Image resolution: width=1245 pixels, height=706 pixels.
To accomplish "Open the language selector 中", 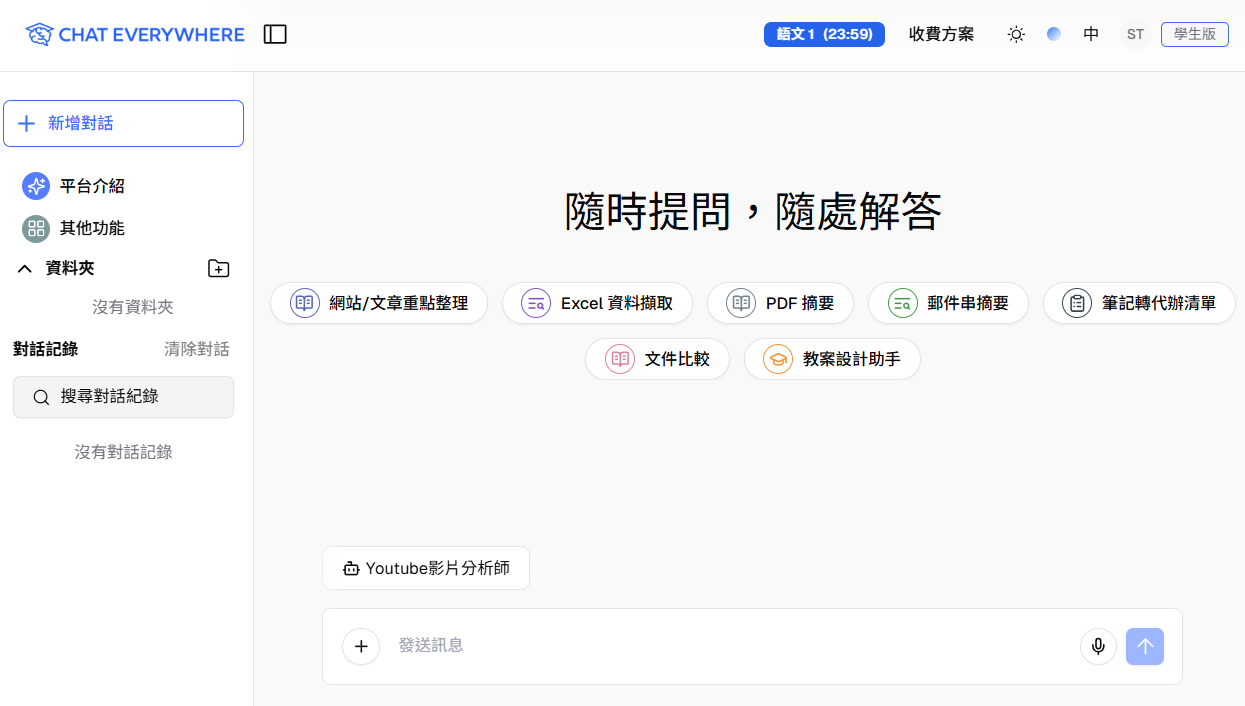I will coord(1091,34).
